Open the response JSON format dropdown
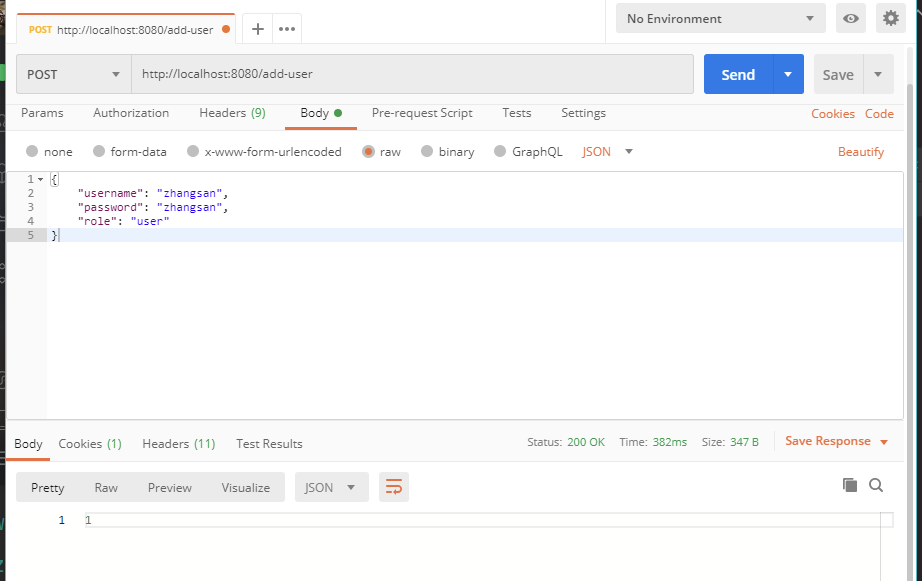The width and height of the screenshot is (922, 581). [332, 487]
